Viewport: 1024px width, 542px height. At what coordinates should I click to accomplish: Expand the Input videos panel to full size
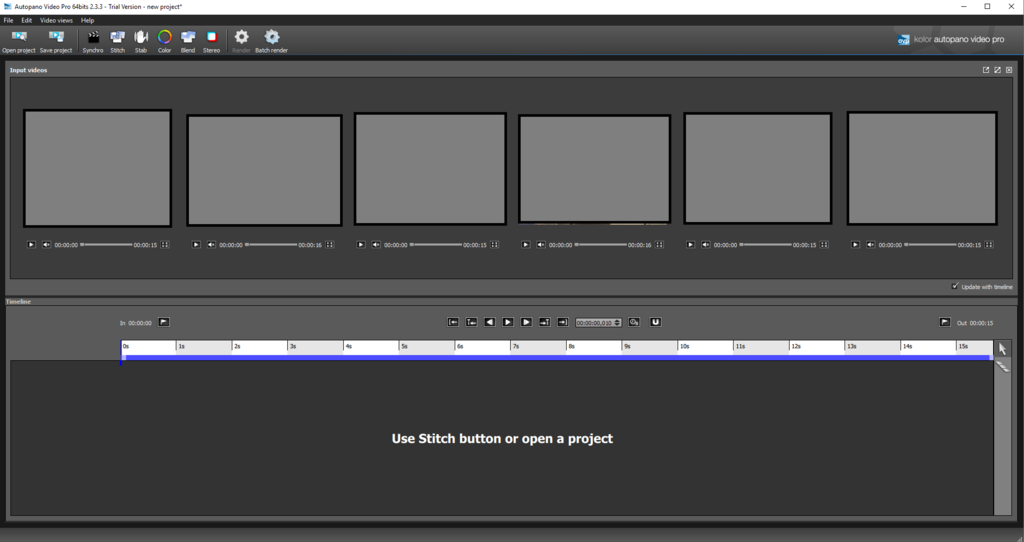pos(998,70)
